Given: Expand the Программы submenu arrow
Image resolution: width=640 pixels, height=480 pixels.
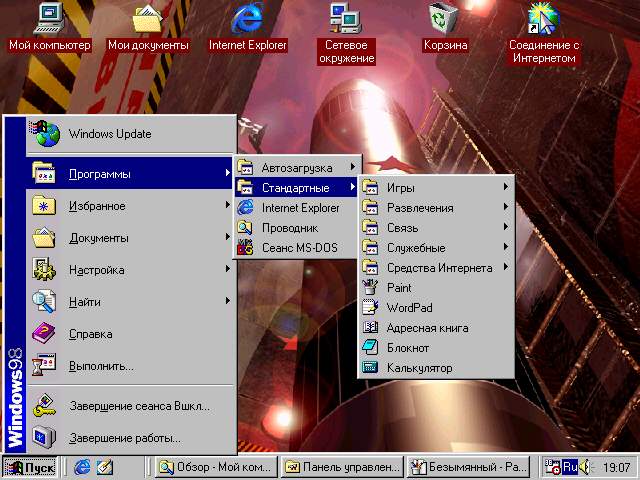Looking at the screenshot, I should coord(228,173).
